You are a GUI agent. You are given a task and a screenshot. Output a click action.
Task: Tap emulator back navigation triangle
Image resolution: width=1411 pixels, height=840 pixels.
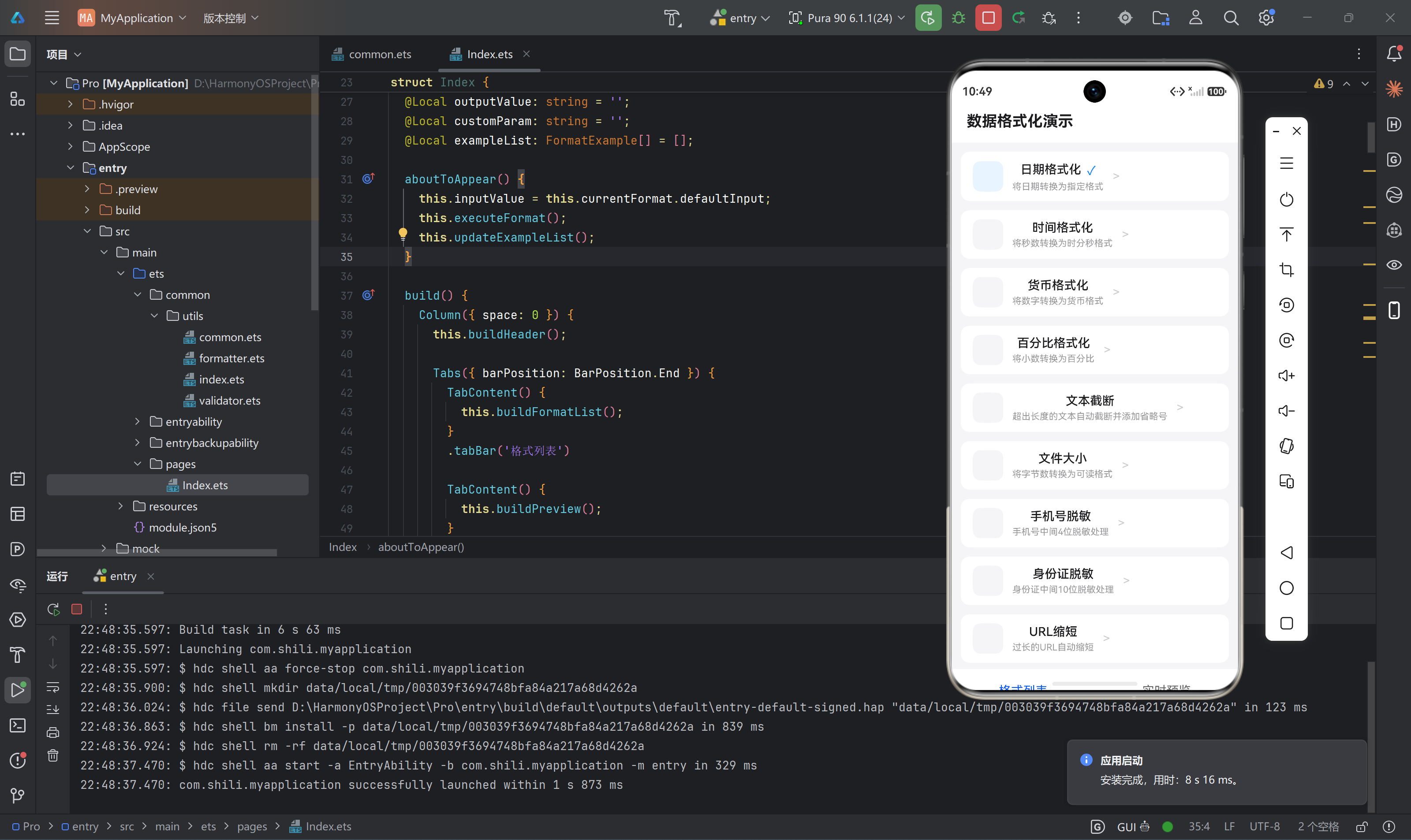point(1286,553)
